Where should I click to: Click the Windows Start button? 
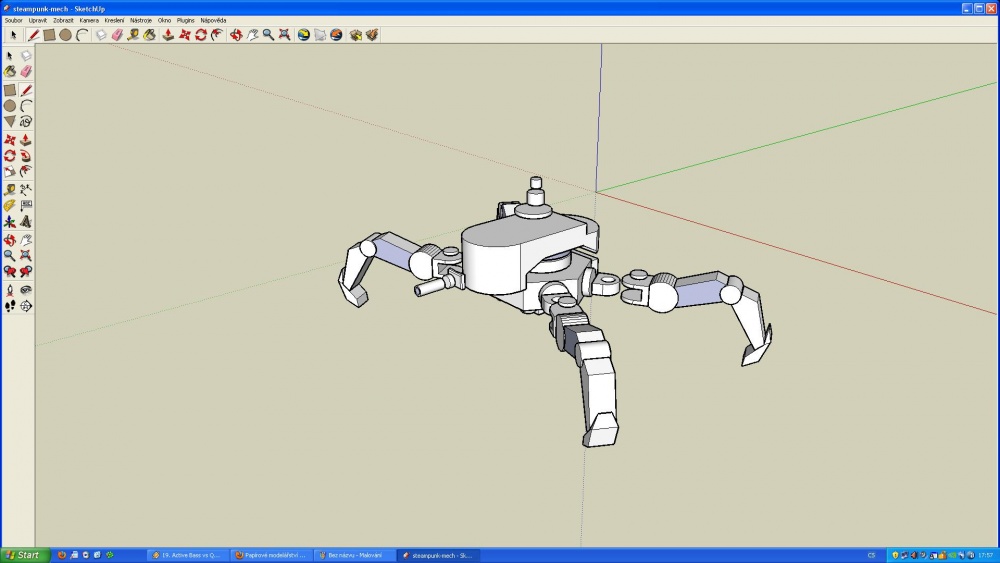(x=23, y=555)
